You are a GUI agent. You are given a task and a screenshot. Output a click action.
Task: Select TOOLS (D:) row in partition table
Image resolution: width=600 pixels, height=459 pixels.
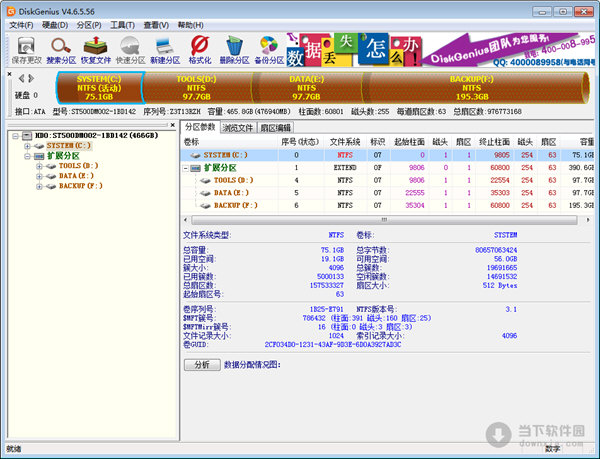coord(387,180)
